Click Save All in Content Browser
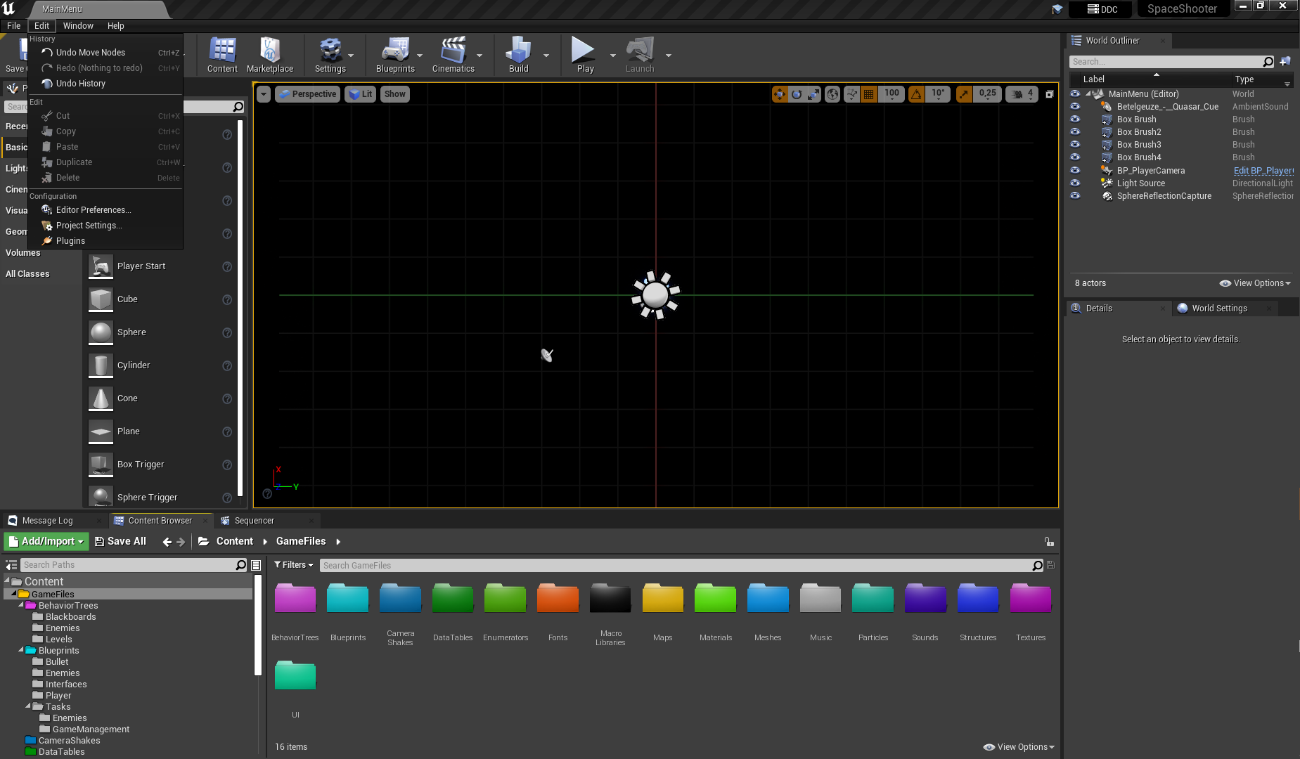Image resolution: width=1300 pixels, height=759 pixels. 120,541
